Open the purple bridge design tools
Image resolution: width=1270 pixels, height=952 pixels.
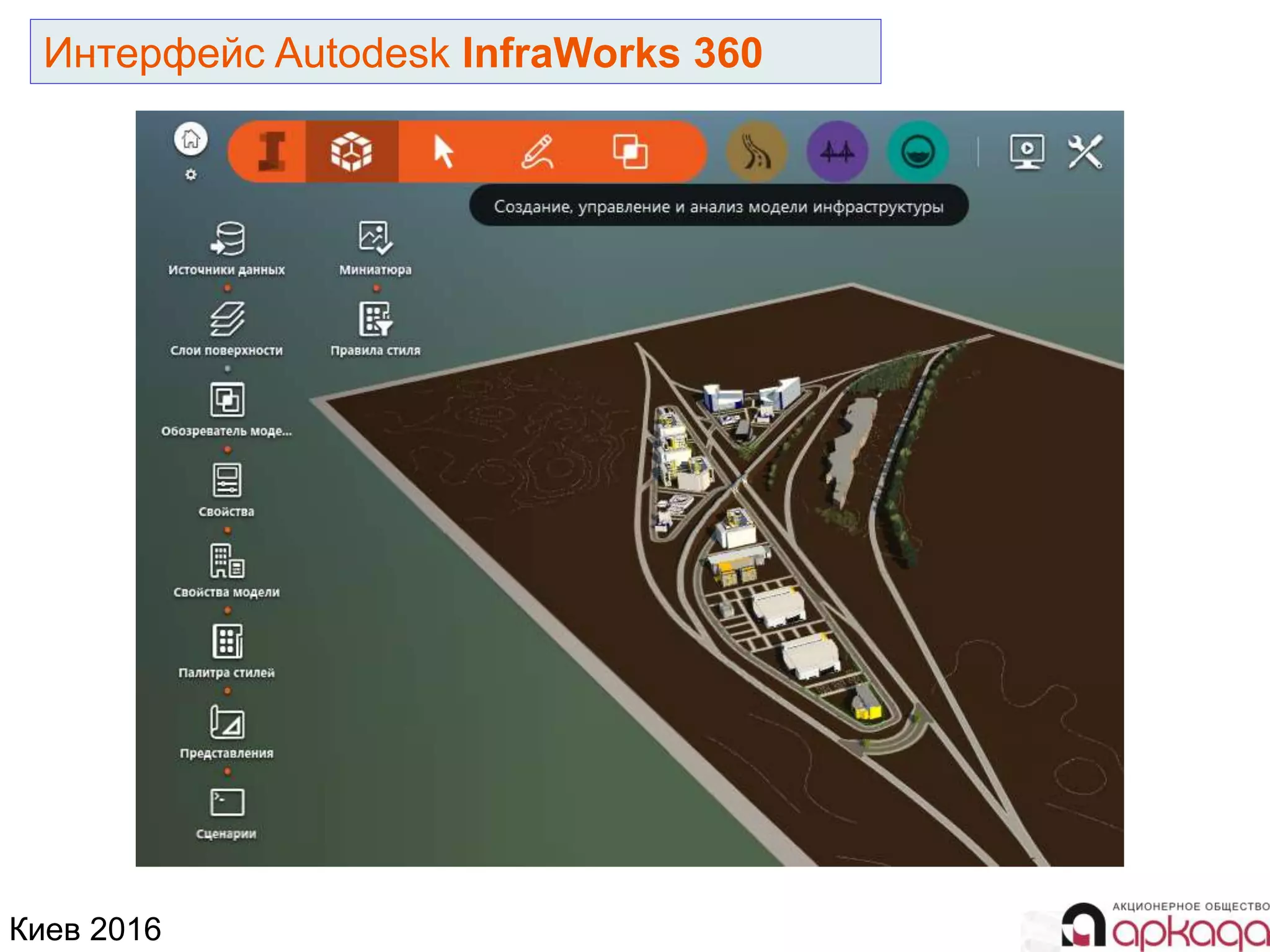click(x=837, y=151)
